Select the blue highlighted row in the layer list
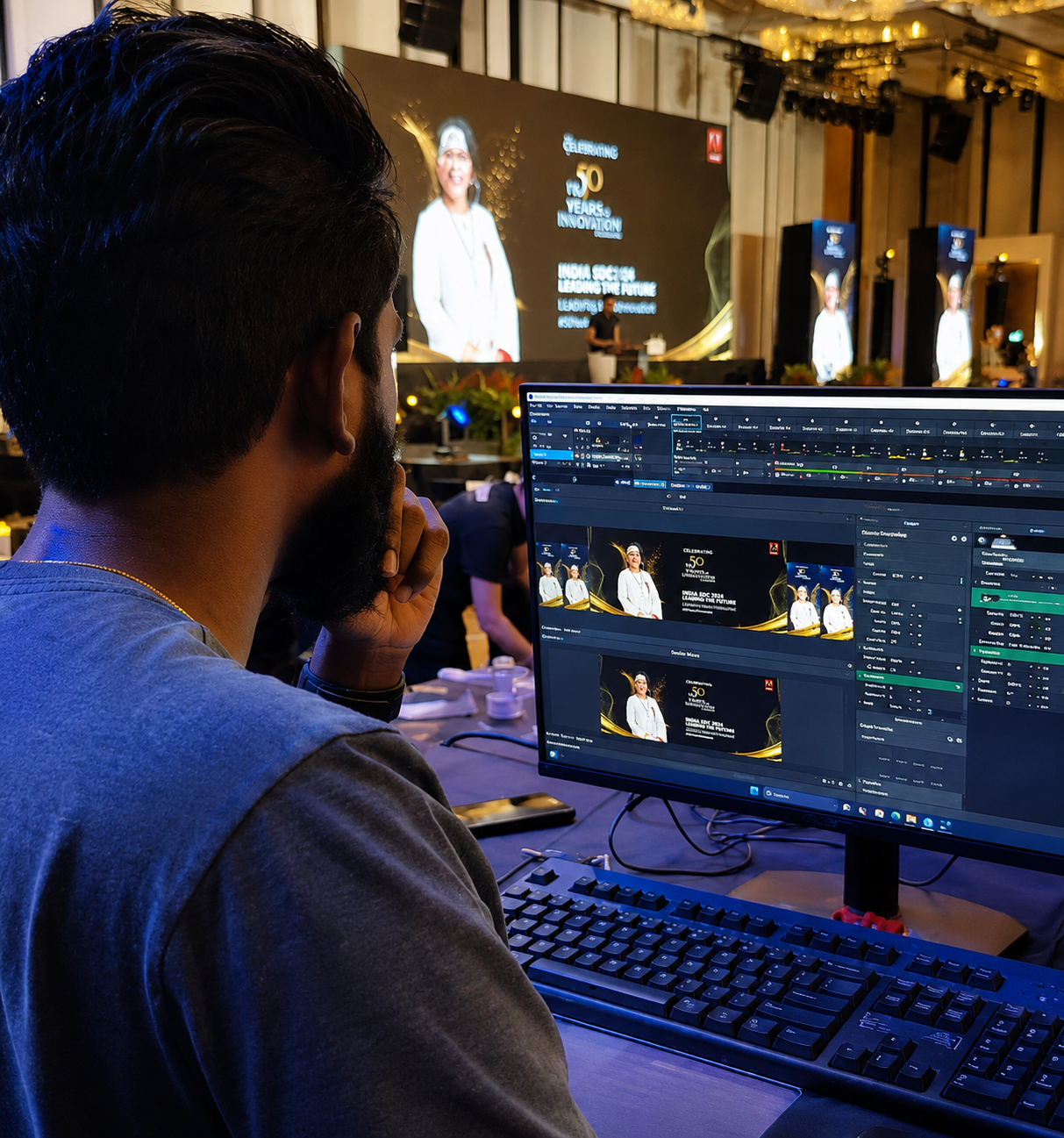The image size is (1064, 1138). (552, 454)
